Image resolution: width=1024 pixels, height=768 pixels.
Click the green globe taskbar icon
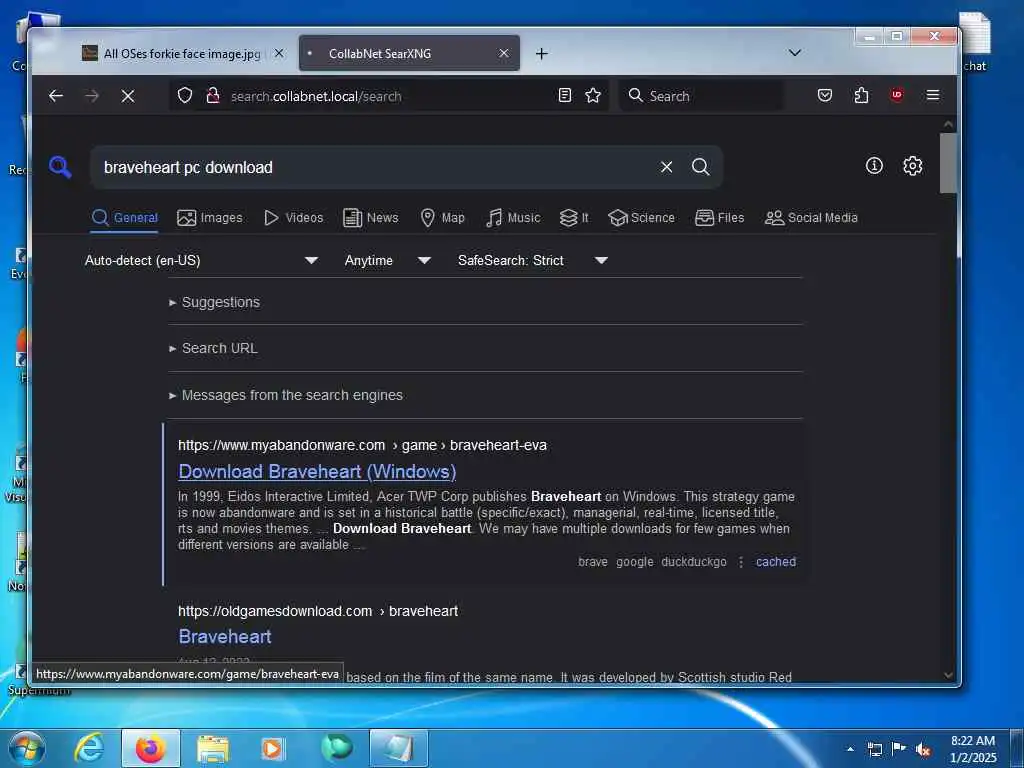(336, 748)
